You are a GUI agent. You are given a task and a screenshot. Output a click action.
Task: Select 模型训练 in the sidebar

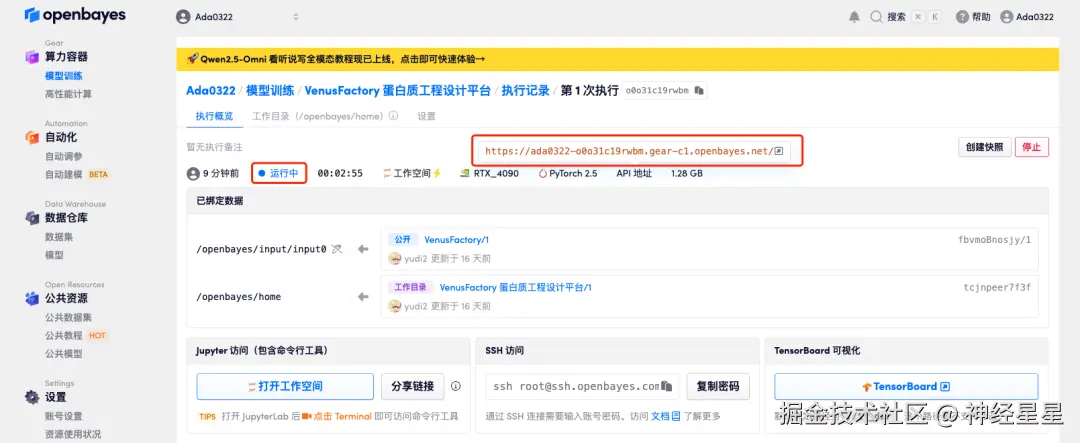pos(64,76)
